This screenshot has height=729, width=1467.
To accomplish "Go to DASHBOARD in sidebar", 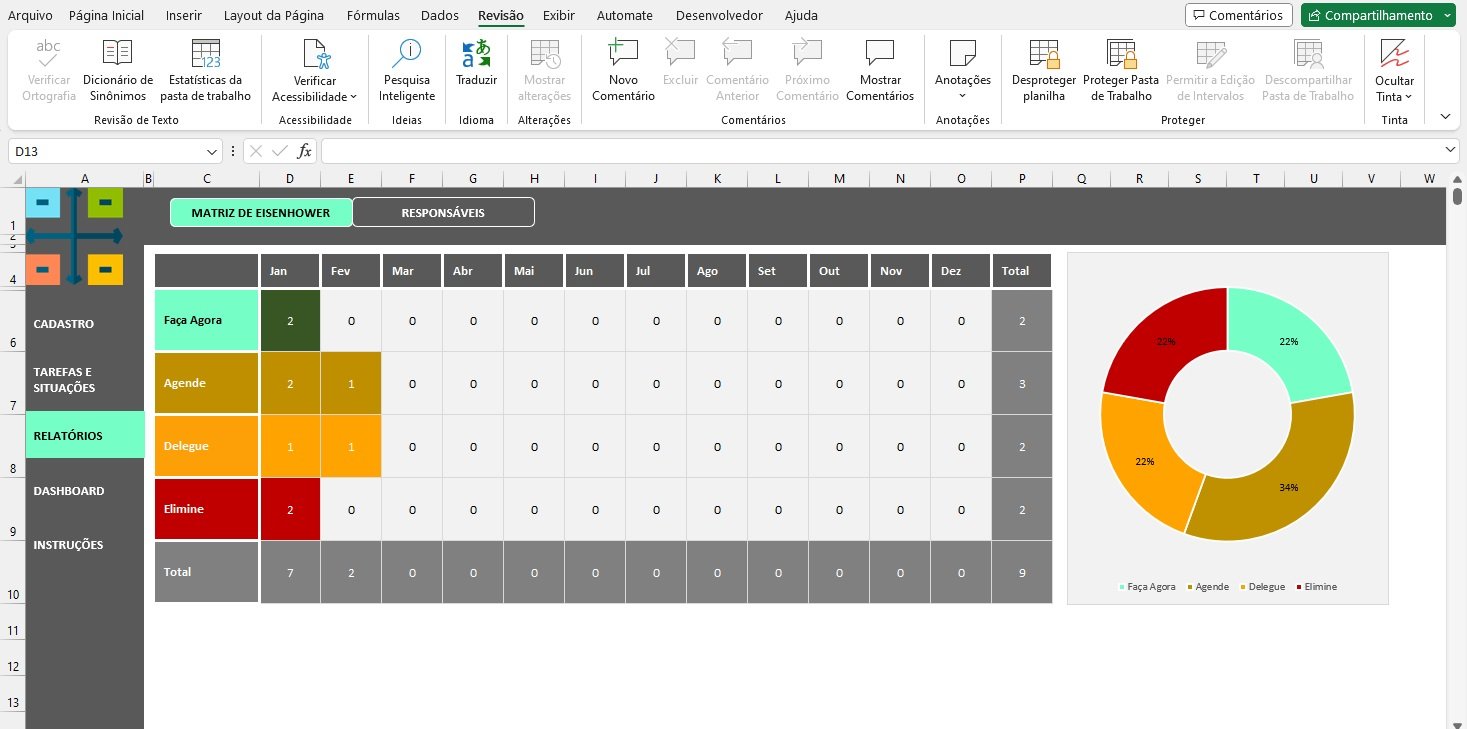I will click(69, 491).
